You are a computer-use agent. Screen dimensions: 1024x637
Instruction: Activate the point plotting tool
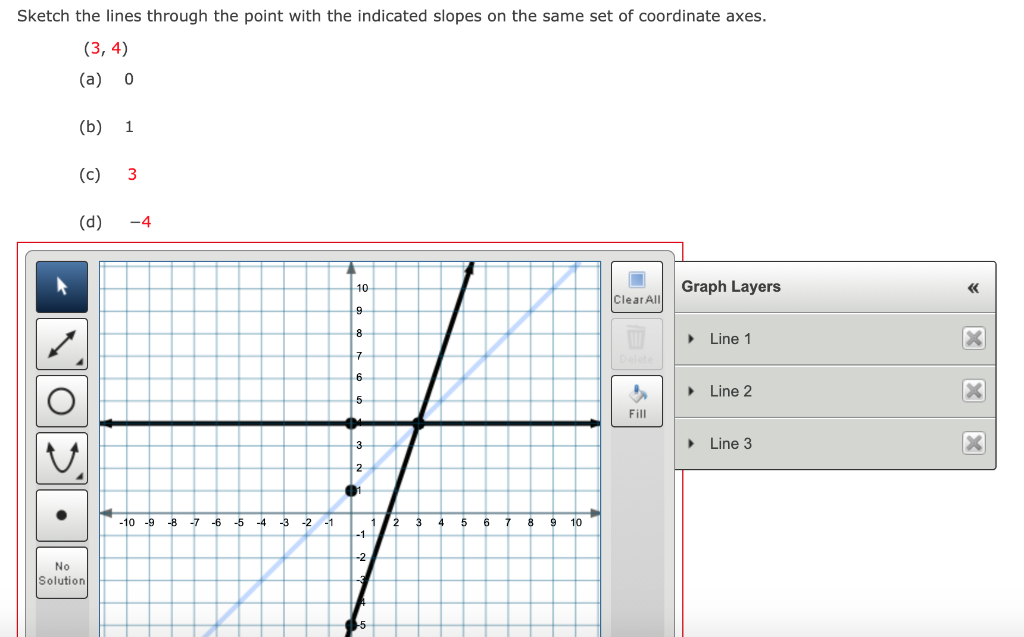[x=61, y=514]
